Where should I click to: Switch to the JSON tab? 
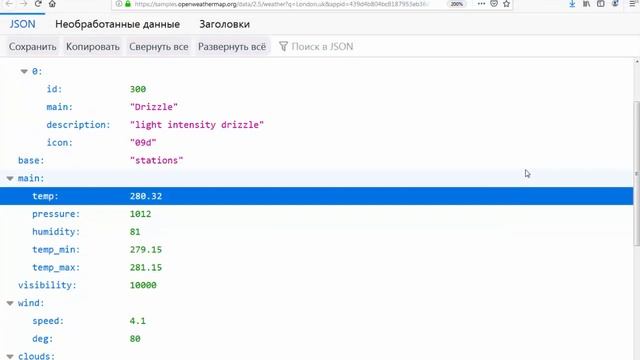(x=22, y=24)
